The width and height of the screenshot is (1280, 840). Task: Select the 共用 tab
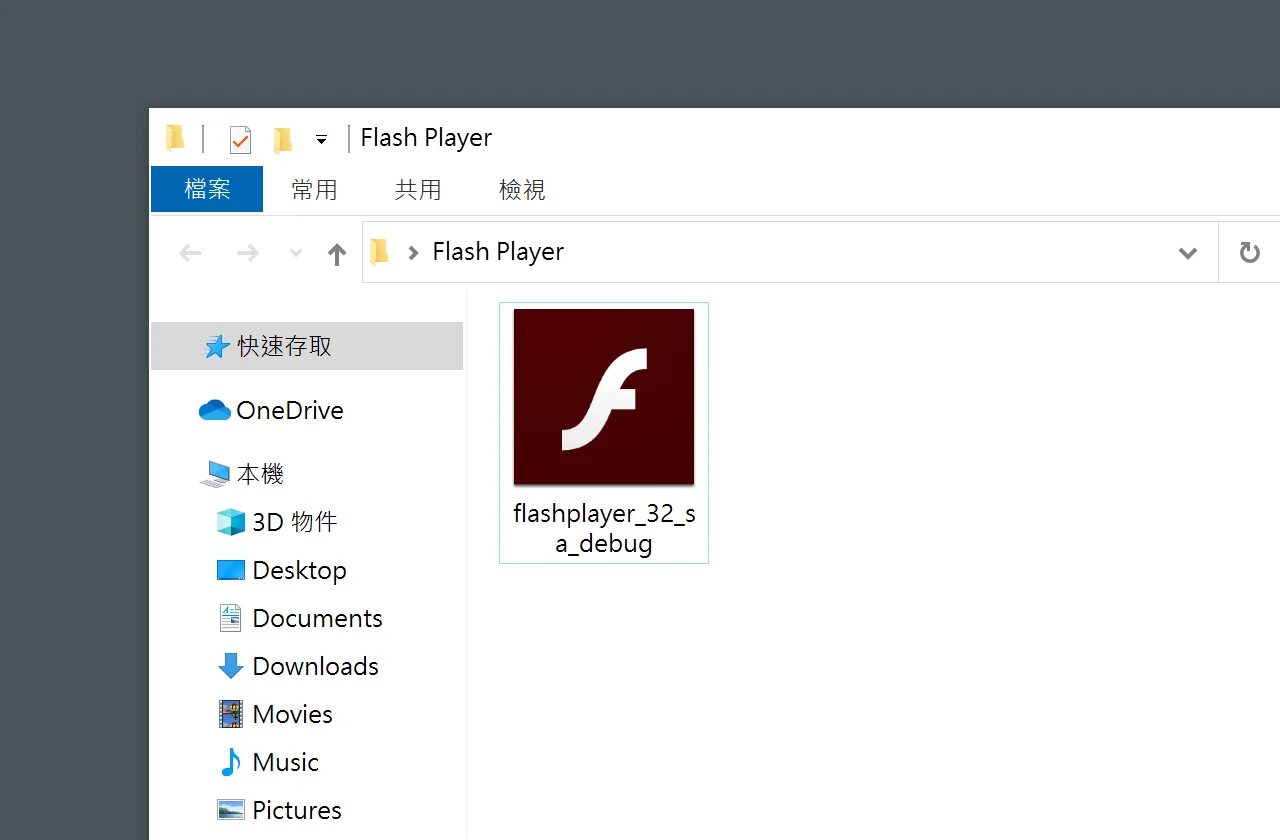click(418, 189)
